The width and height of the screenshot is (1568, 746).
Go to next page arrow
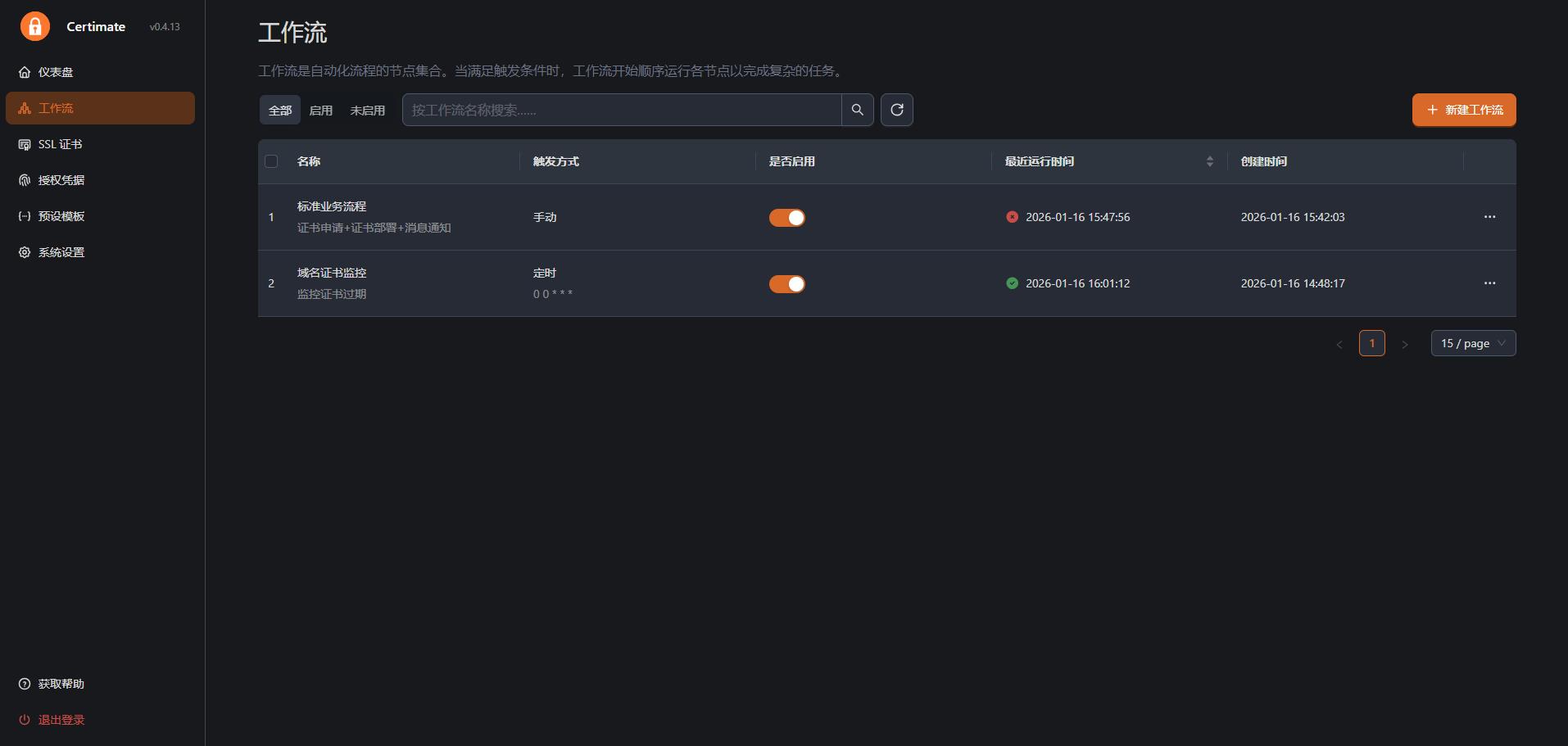click(1405, 344)
